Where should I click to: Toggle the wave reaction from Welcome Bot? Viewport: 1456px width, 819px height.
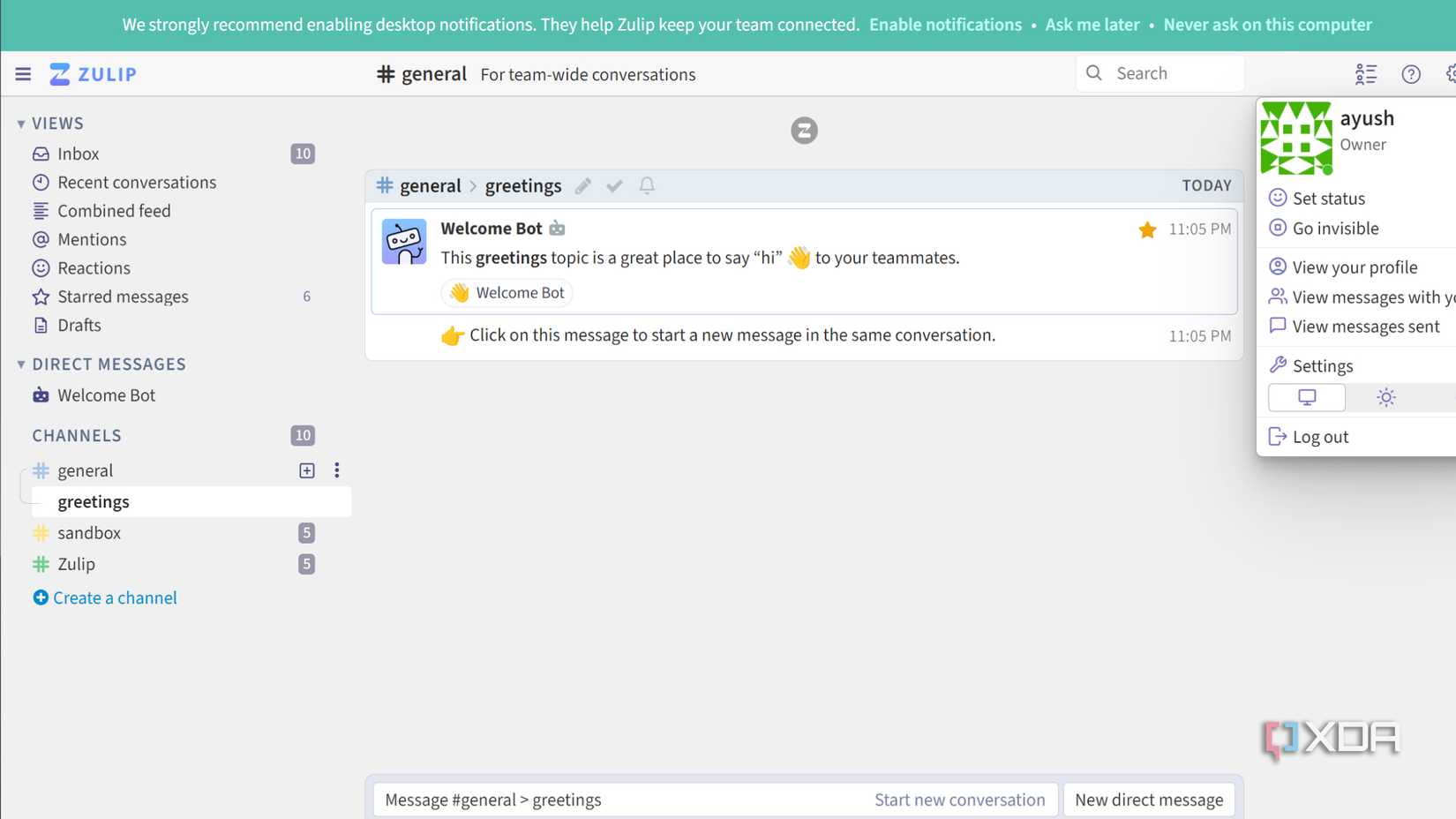pyautogui.click(x=507, y=293)
